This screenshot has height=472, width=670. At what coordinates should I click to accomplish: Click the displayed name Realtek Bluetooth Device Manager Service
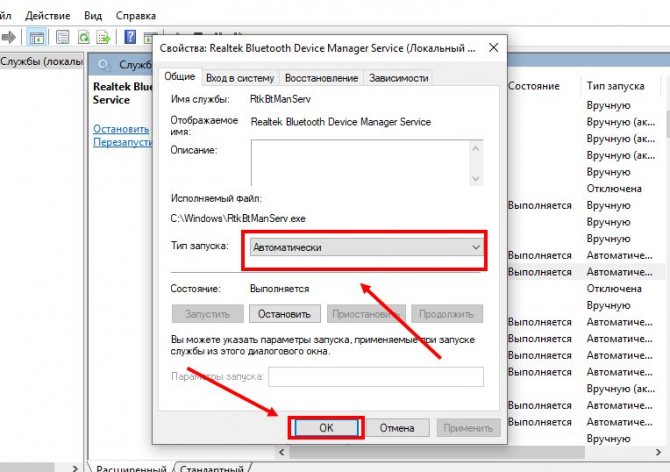tap(341, 122)
